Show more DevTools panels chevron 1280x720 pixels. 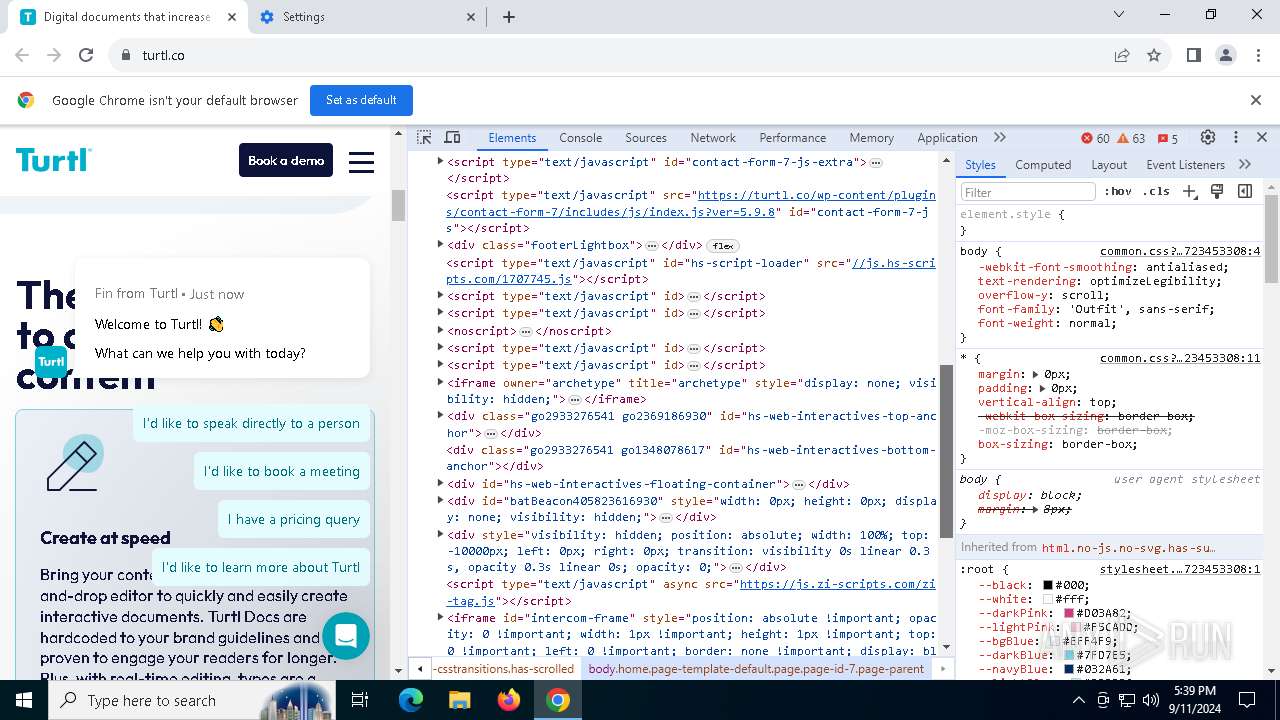(1000, 138)
